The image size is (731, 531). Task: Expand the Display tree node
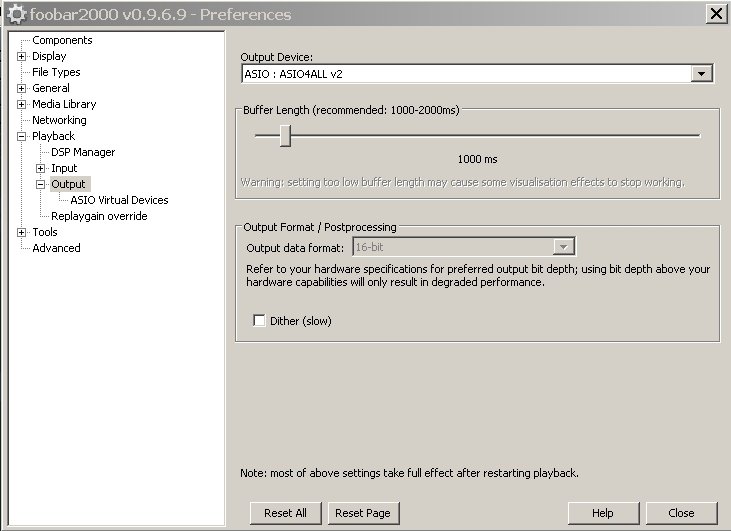pos(21,56)
